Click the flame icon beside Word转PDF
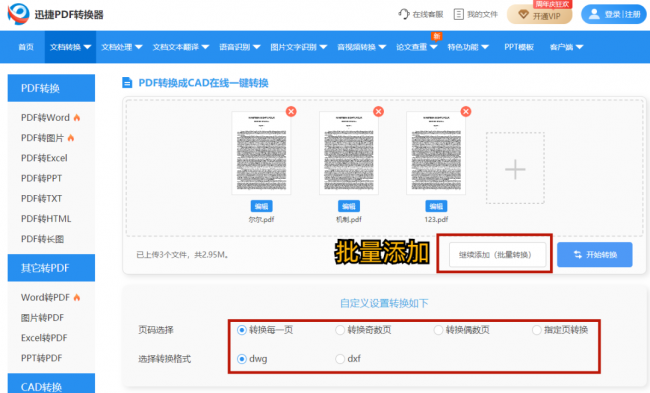The height and width of the screenshot is (393, 650). (77, 297)
